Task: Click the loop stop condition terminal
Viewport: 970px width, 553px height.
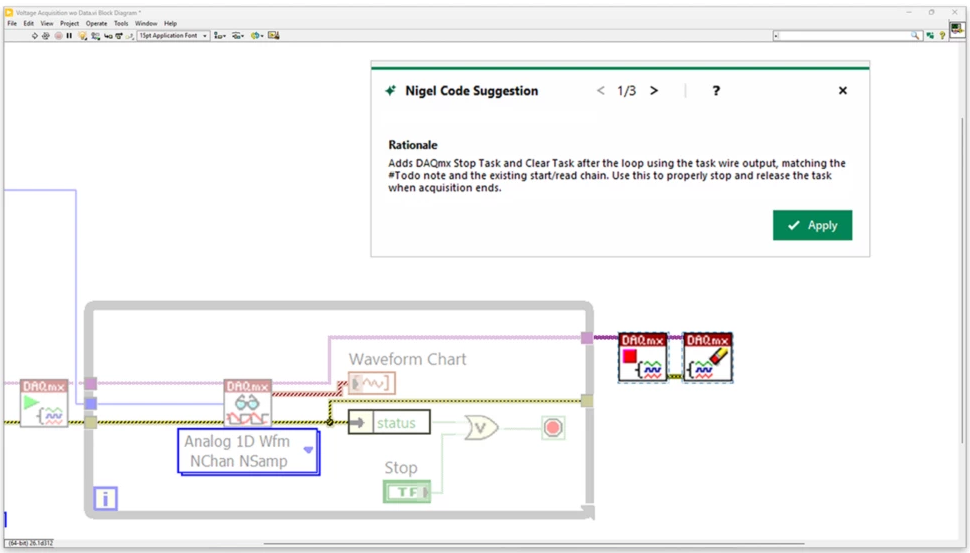Action: (553, 427)
